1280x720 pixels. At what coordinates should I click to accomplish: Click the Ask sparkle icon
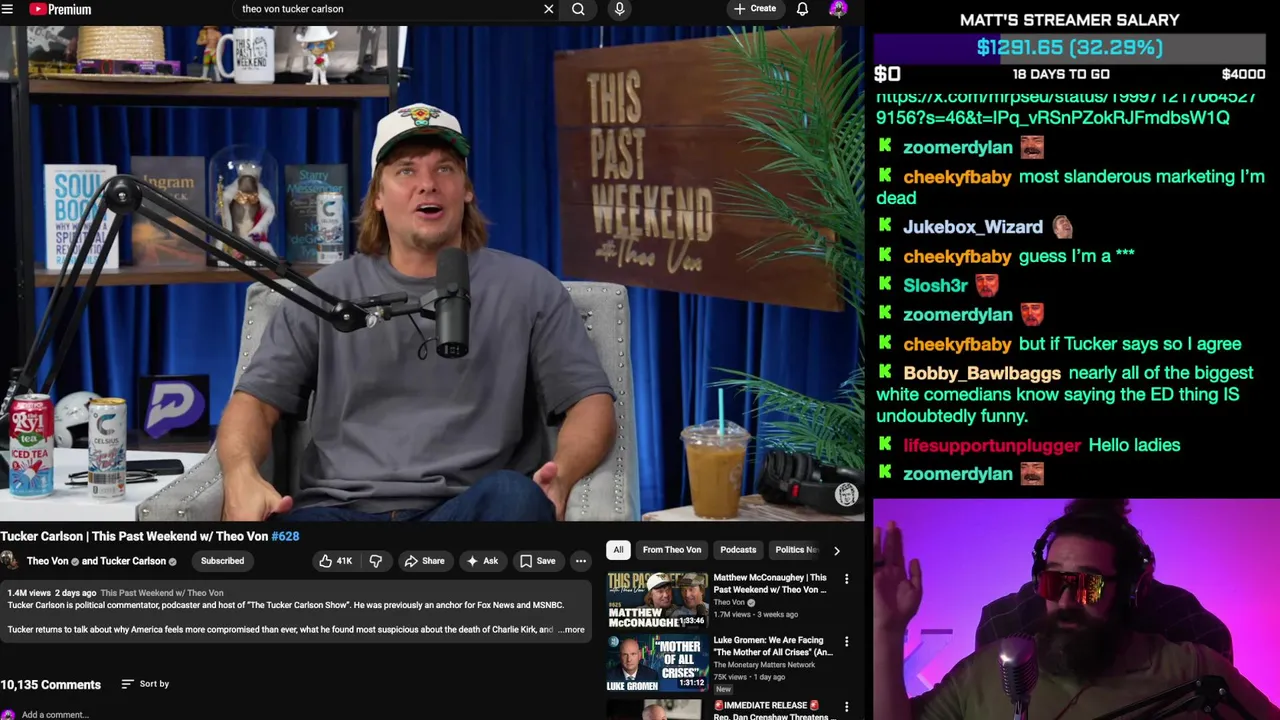coord(472,561)
